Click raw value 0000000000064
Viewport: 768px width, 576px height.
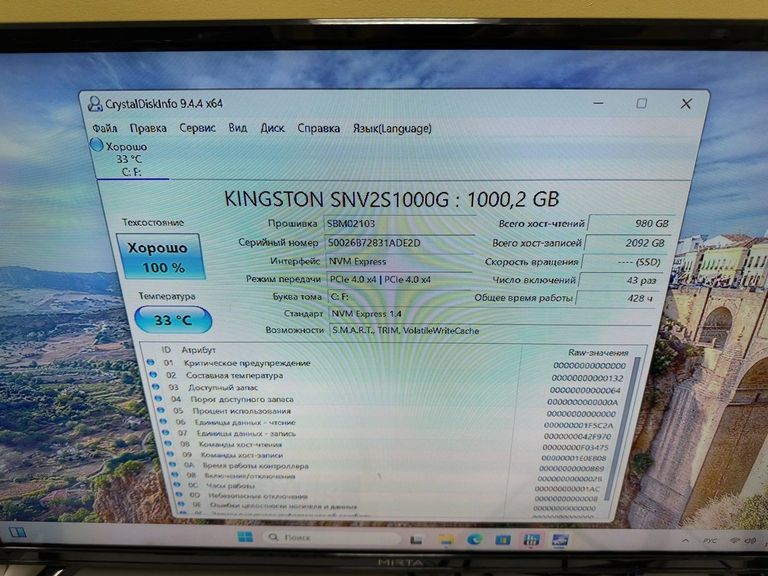click(585, 390)
